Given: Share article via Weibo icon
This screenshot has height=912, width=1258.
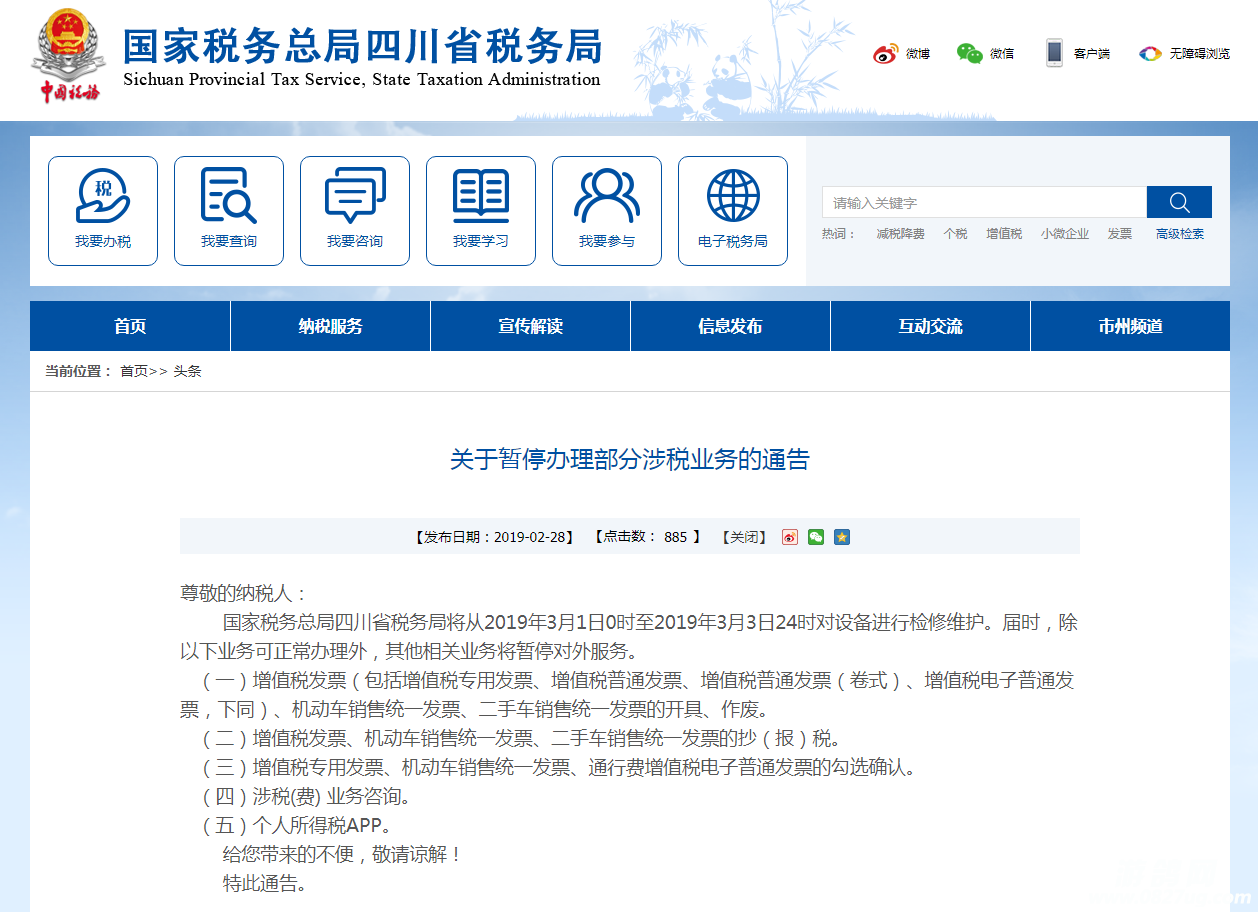Looking at the screenshot, I should pyautogui.click(x=790, y=537).
